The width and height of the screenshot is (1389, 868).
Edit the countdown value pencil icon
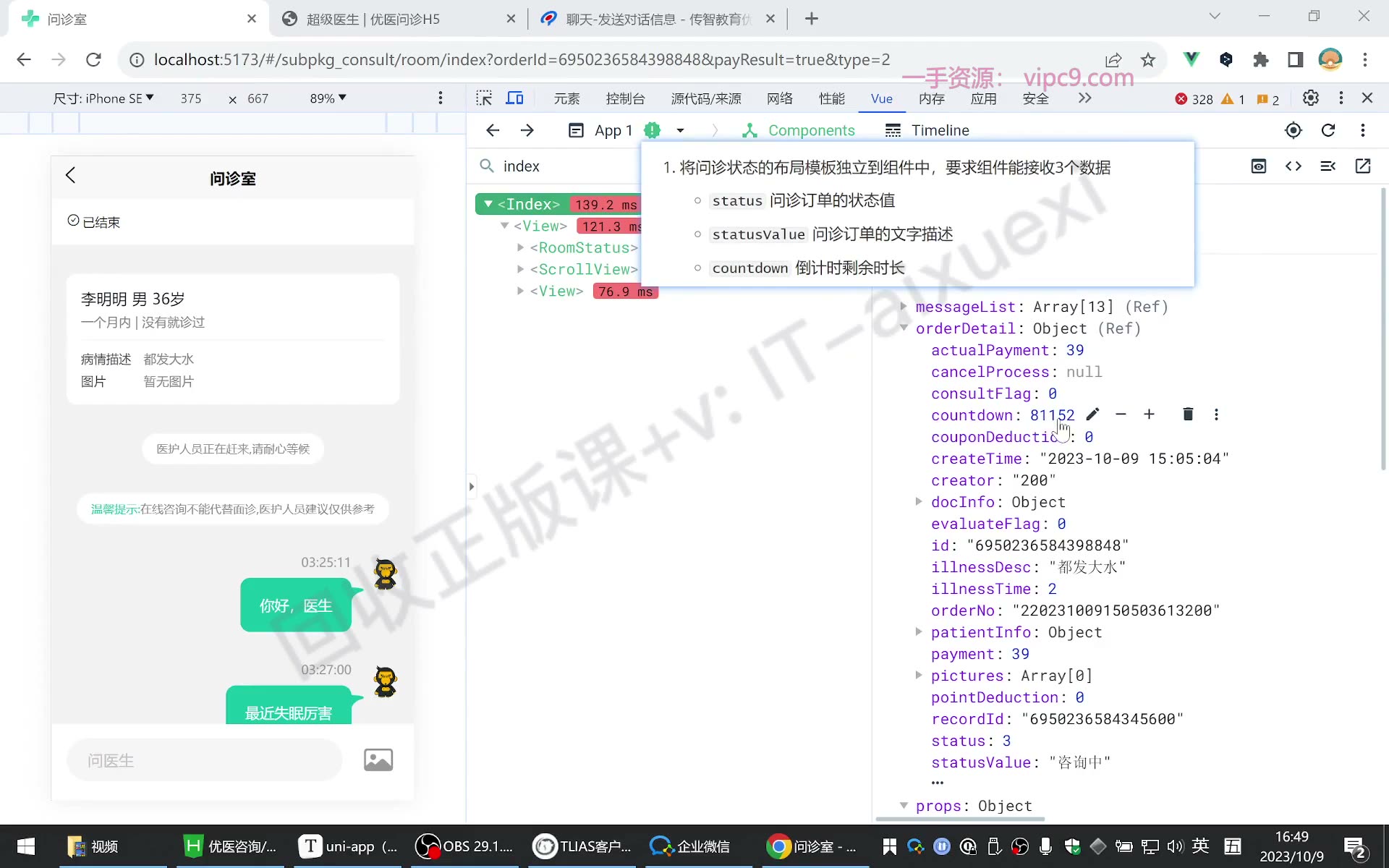tap(1092, 414)
